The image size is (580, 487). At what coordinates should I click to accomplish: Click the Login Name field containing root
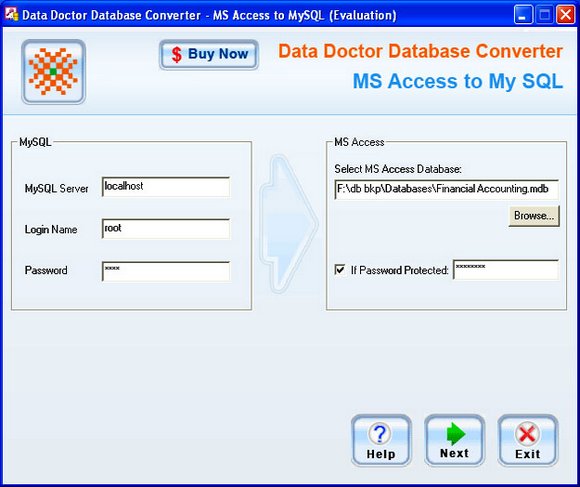(x=166, y=229)
